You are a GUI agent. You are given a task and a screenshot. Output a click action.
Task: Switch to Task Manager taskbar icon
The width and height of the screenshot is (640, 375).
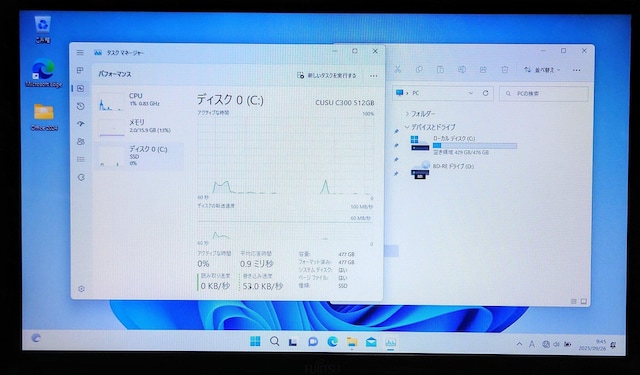[391, 342]
